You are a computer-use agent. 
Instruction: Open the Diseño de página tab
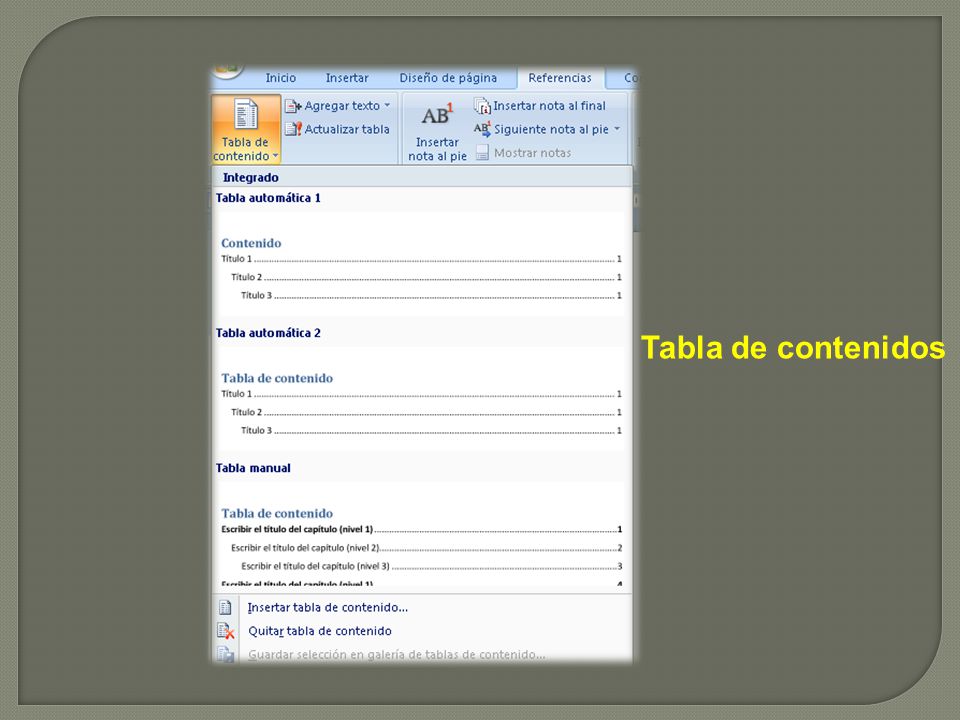(448, 78)
